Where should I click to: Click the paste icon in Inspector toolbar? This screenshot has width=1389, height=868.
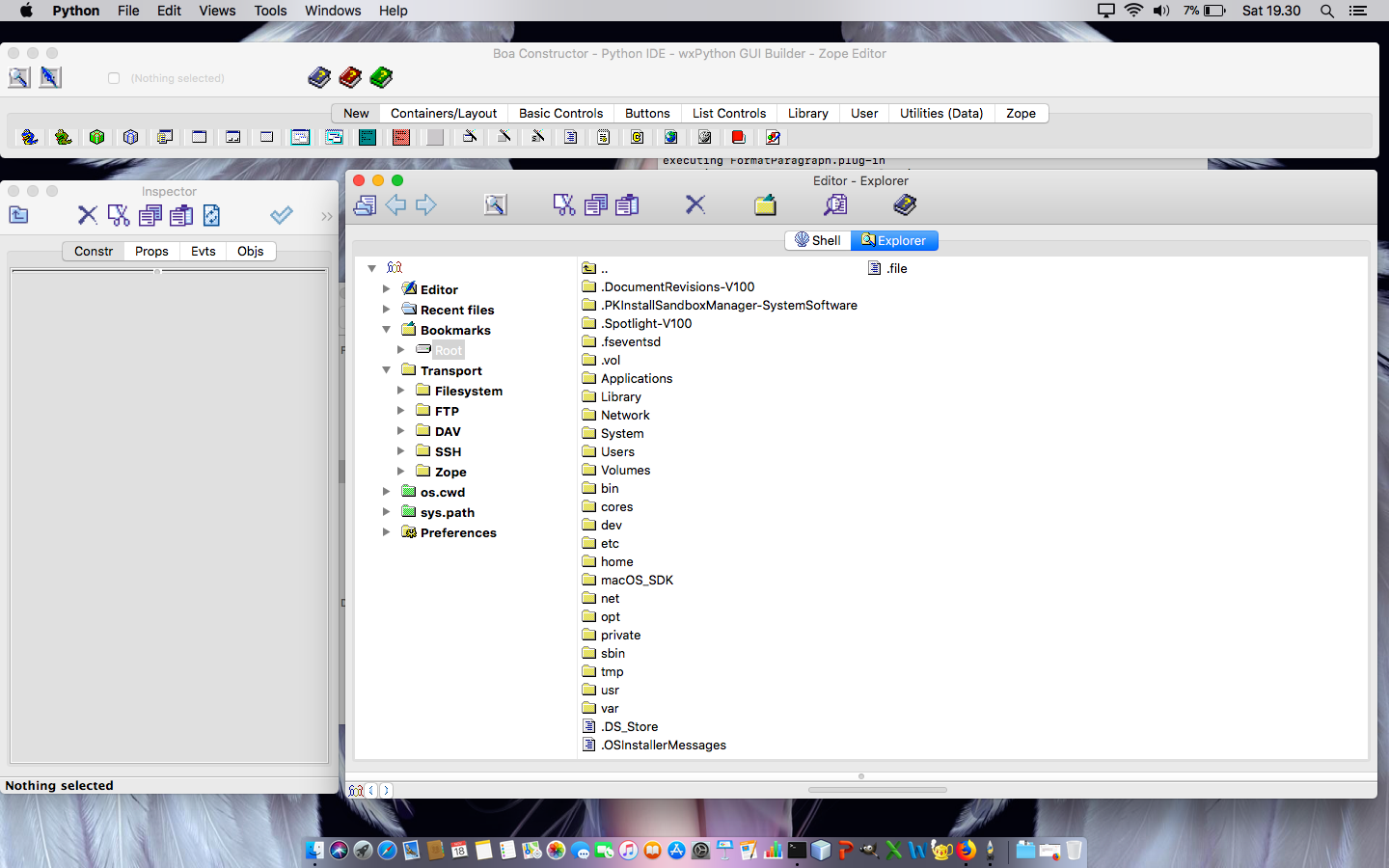pyautogui.click(x=181, y=215)
